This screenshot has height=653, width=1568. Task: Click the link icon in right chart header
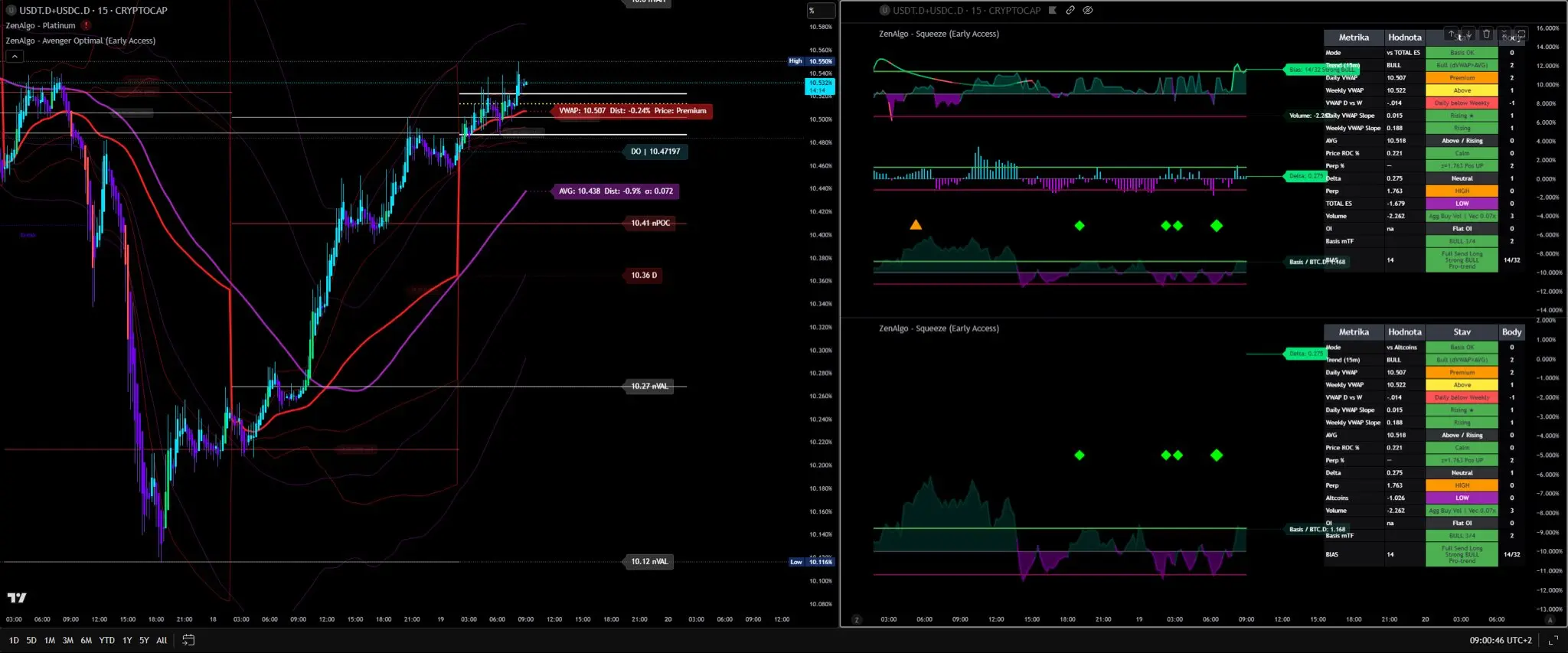pos(1070,10)
